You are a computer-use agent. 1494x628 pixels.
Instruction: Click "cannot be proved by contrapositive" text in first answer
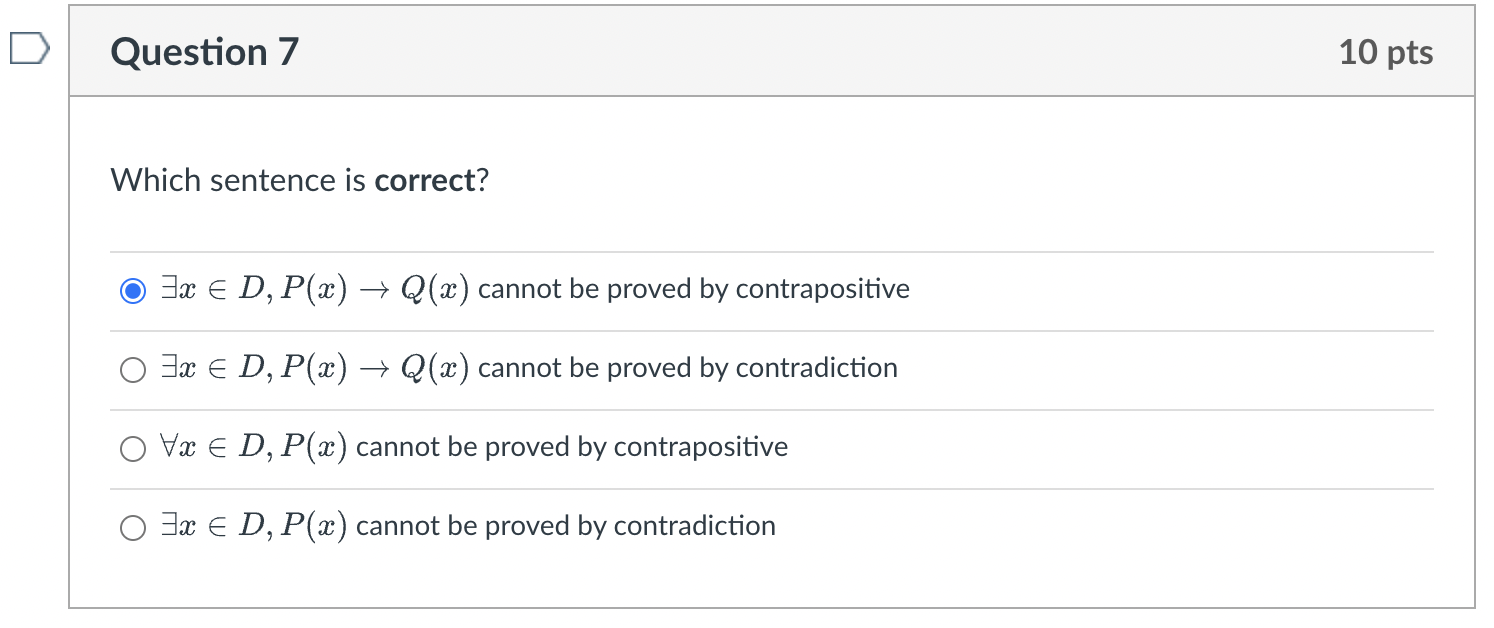click(x=694, y=290)
